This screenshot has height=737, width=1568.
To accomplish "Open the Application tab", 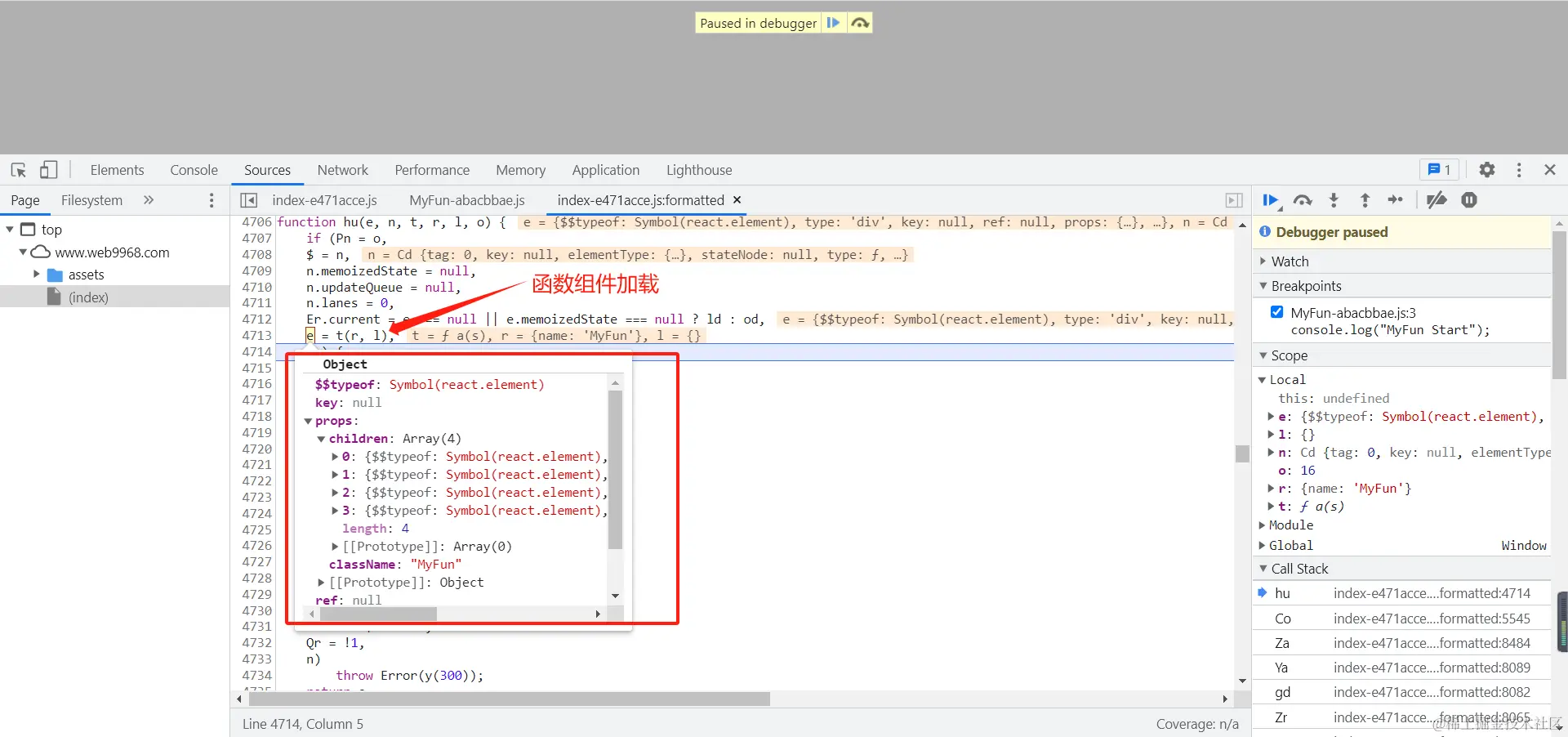I will click(x=606, y=170).
